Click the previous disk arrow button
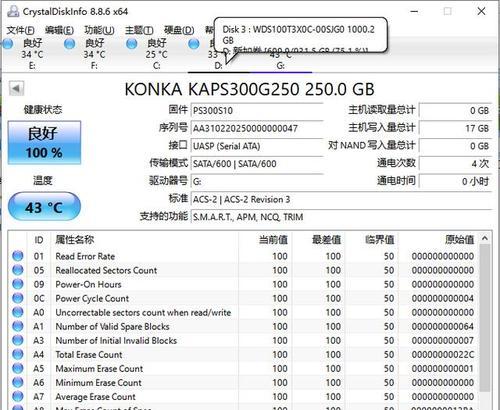The image size is (500, 410). pos(16,89)
